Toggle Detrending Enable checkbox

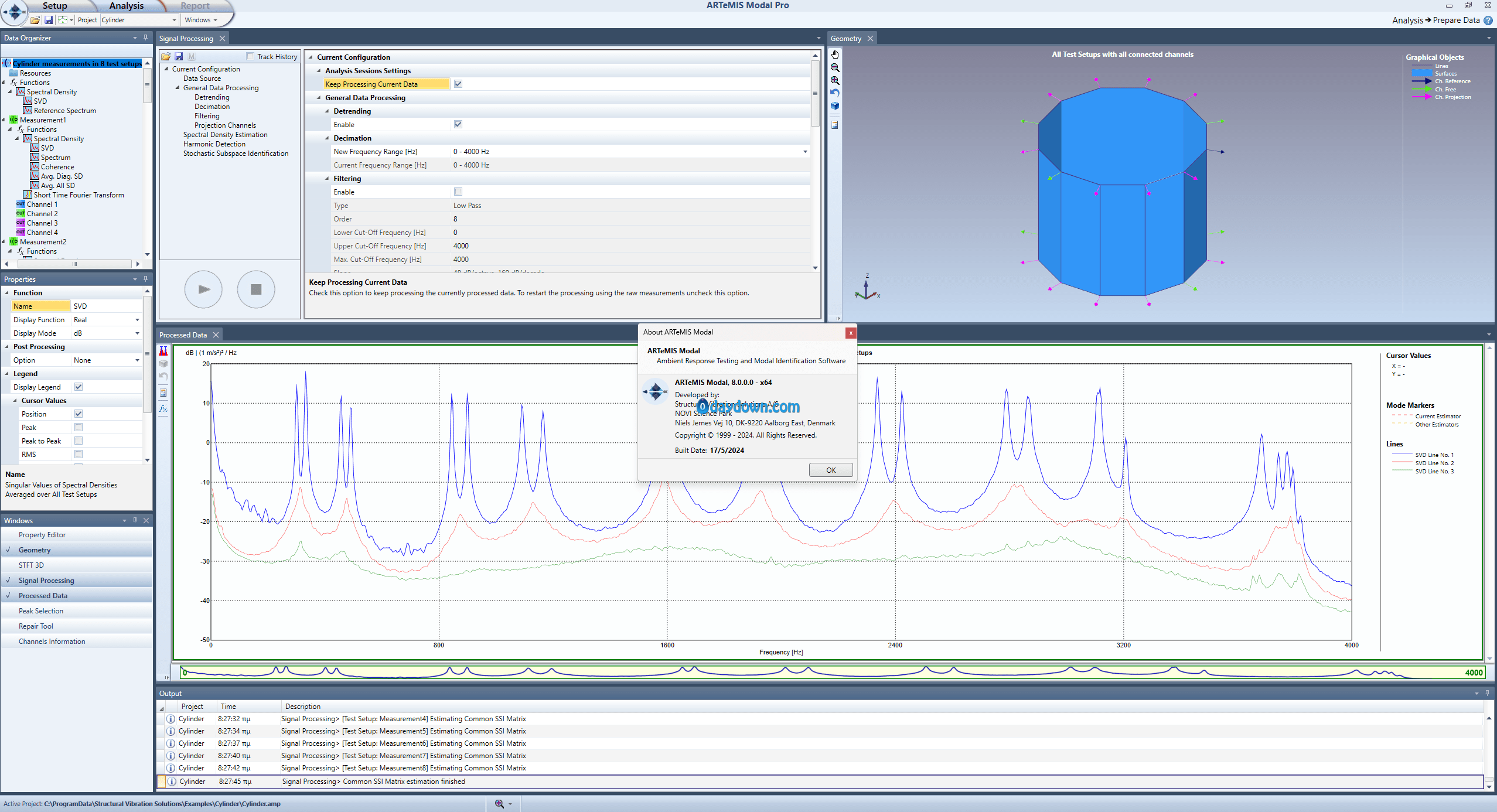pyautogui.click(x=458, y=124)
